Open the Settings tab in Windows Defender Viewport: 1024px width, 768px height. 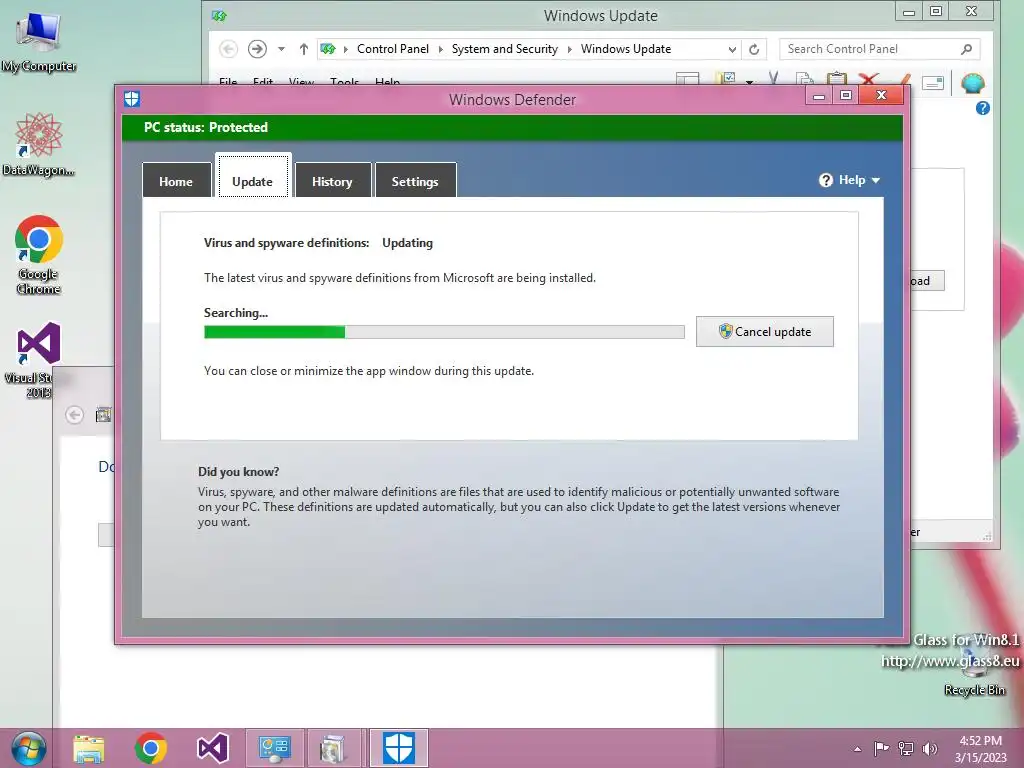point(415,181)
